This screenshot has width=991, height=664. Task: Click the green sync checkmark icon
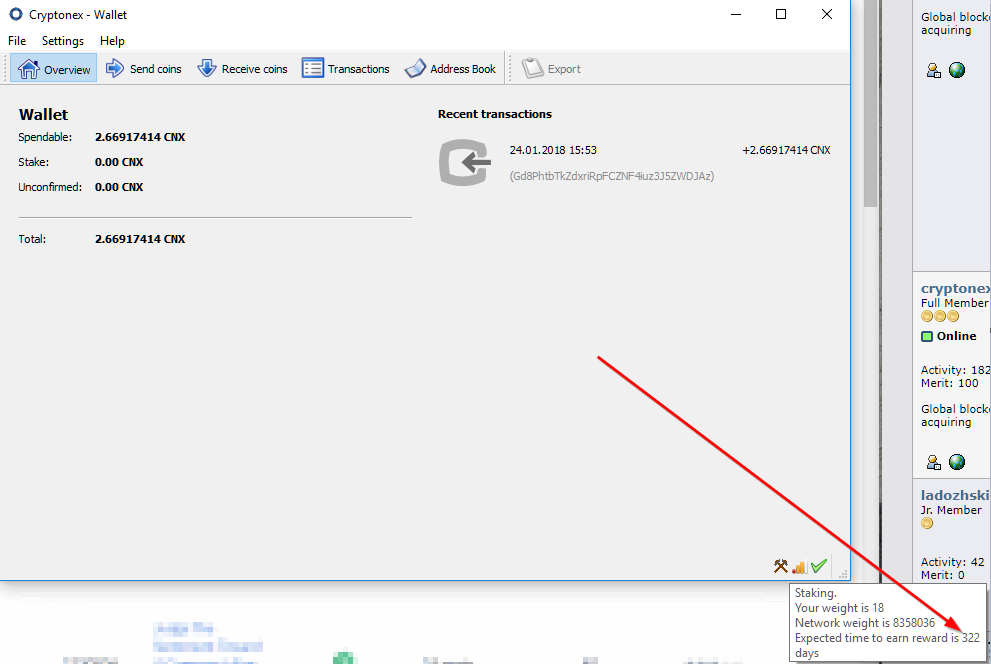[818, 566]
